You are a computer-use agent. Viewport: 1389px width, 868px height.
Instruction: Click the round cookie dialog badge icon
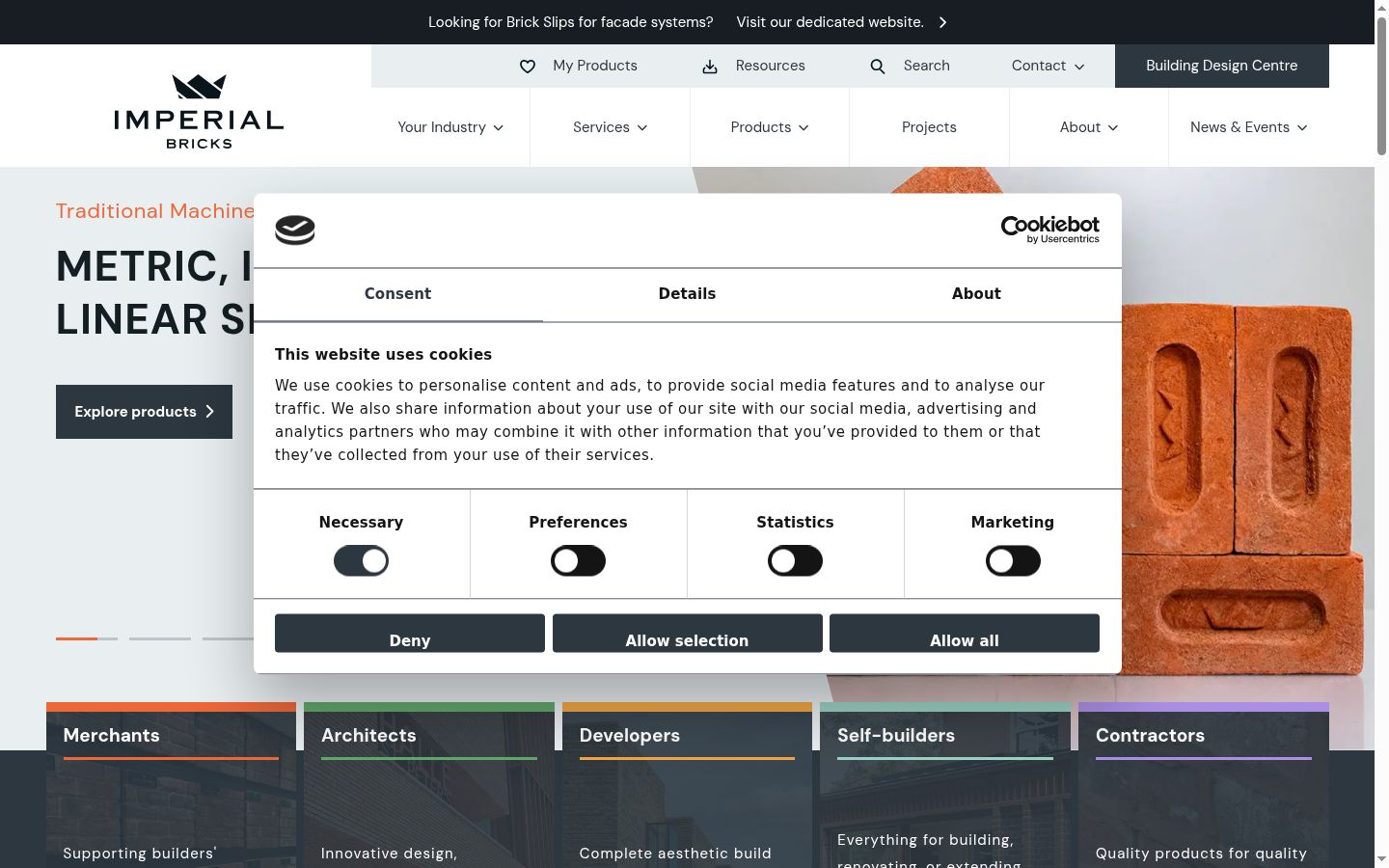295,230
